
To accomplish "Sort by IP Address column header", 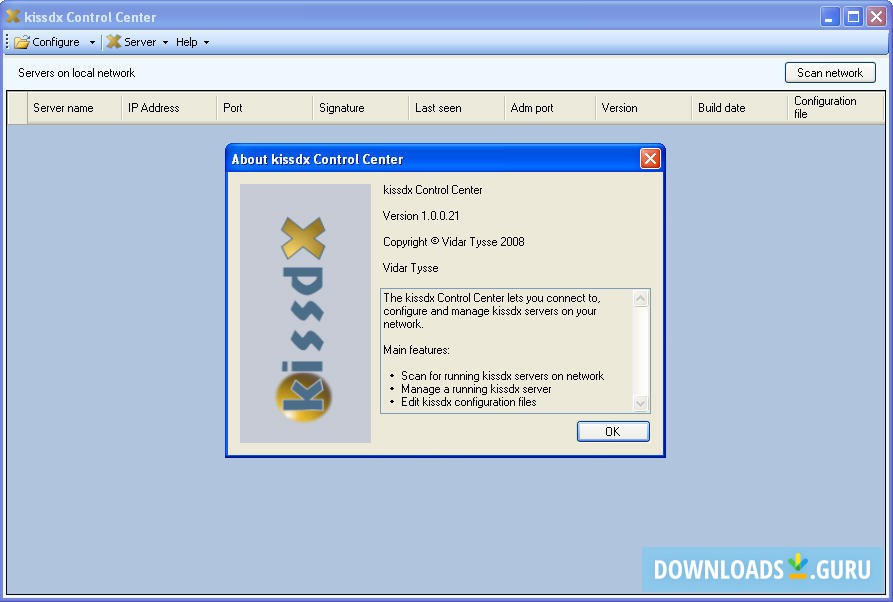I will pyautogui.click(x=169, y=108).
